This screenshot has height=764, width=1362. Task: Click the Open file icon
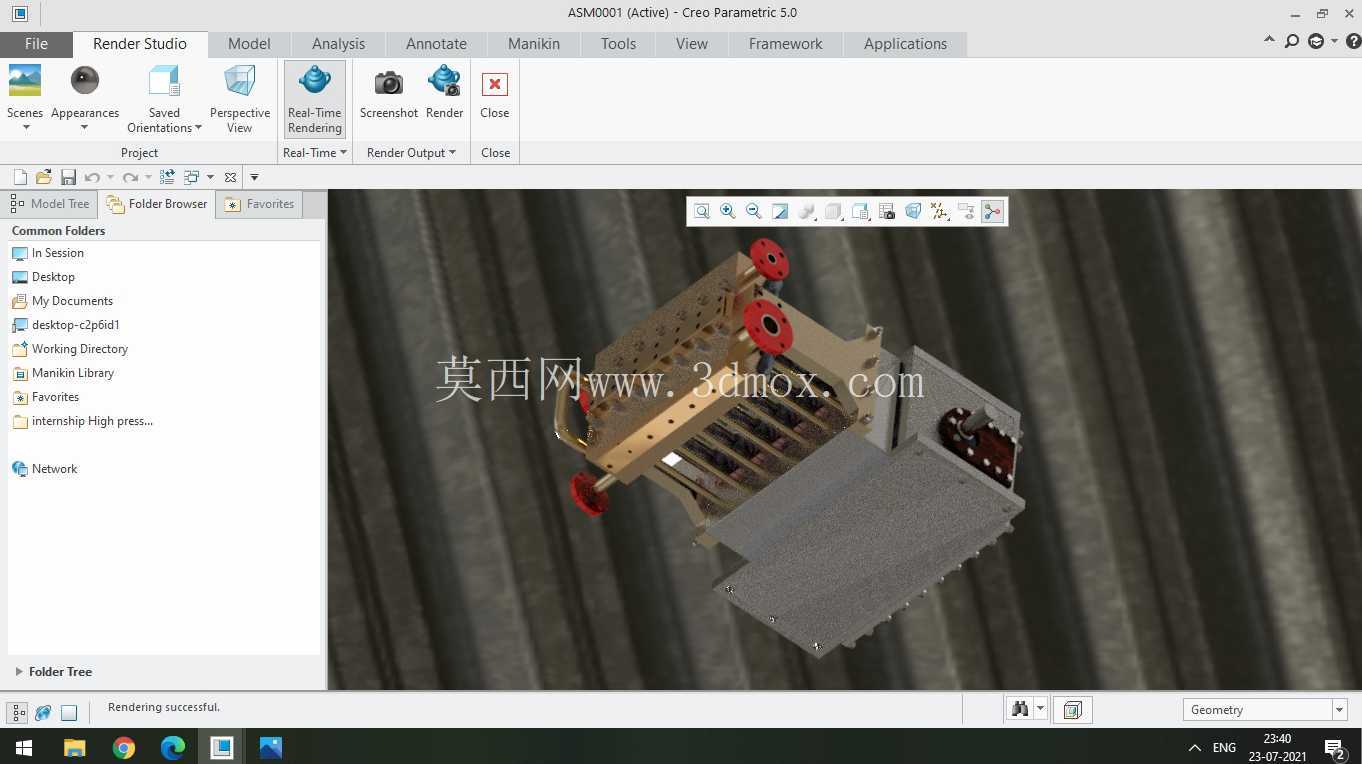pyautogui.click(x=44, y=177)
